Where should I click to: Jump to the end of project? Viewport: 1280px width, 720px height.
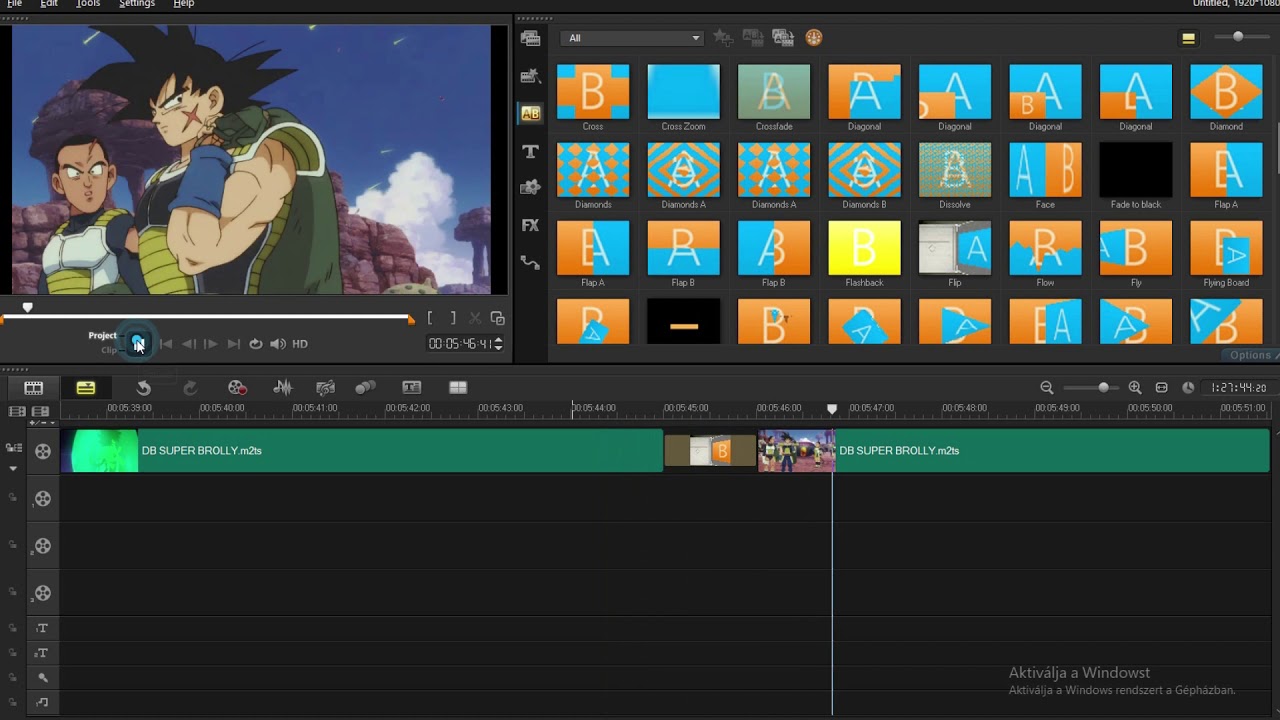pos(233,344)
